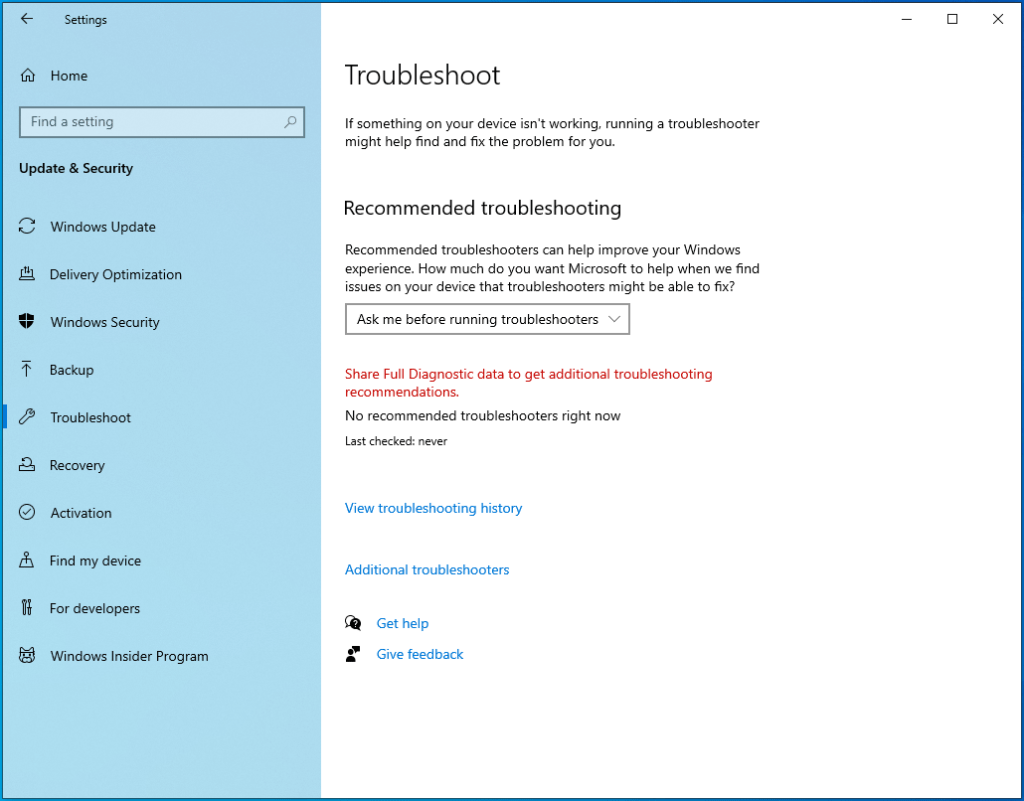This screenshot has width=1024, height=801.
Task: Click the Activation checkmark icon
Action: 26,513
